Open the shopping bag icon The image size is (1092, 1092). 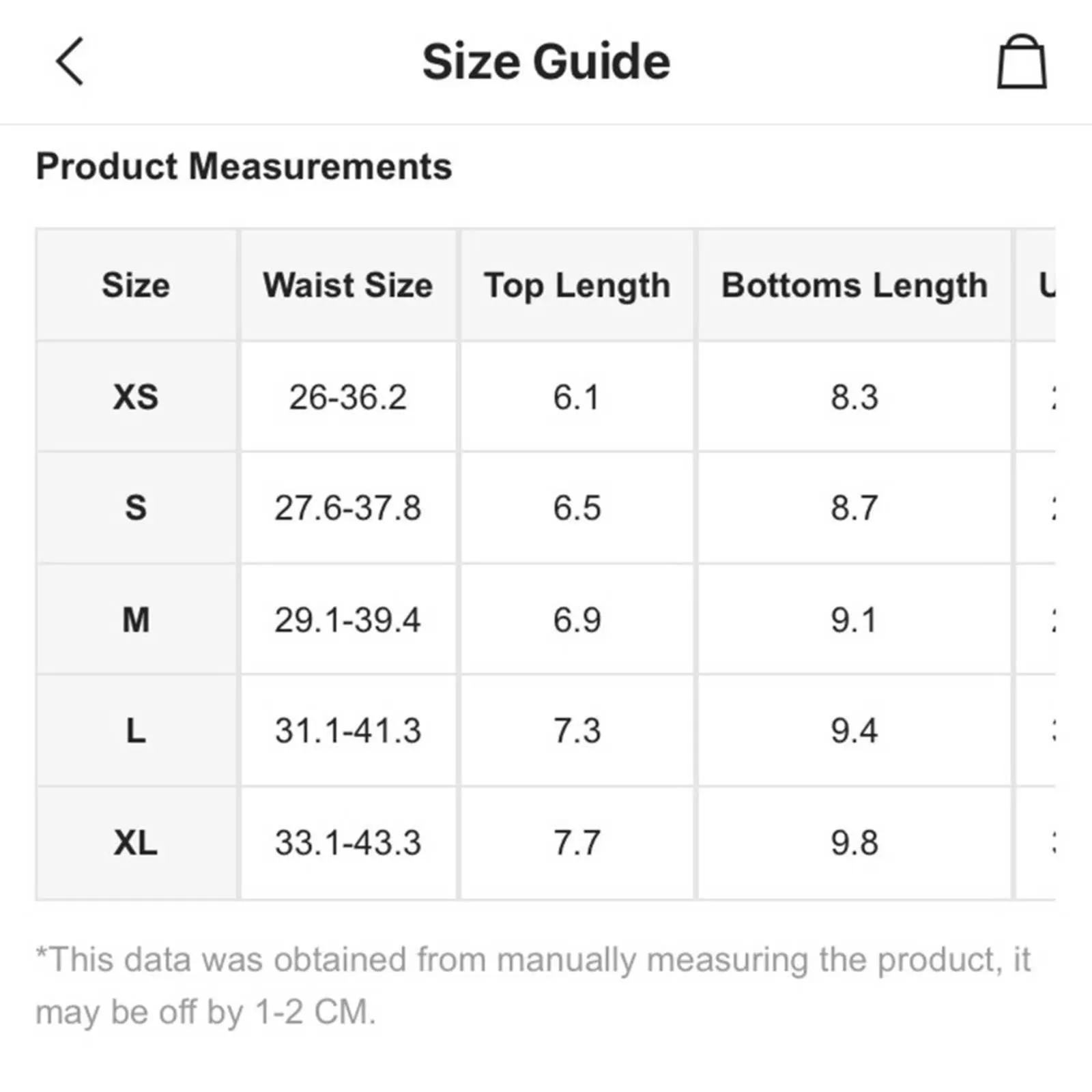pyautogui.click(x=1021, y=62)
